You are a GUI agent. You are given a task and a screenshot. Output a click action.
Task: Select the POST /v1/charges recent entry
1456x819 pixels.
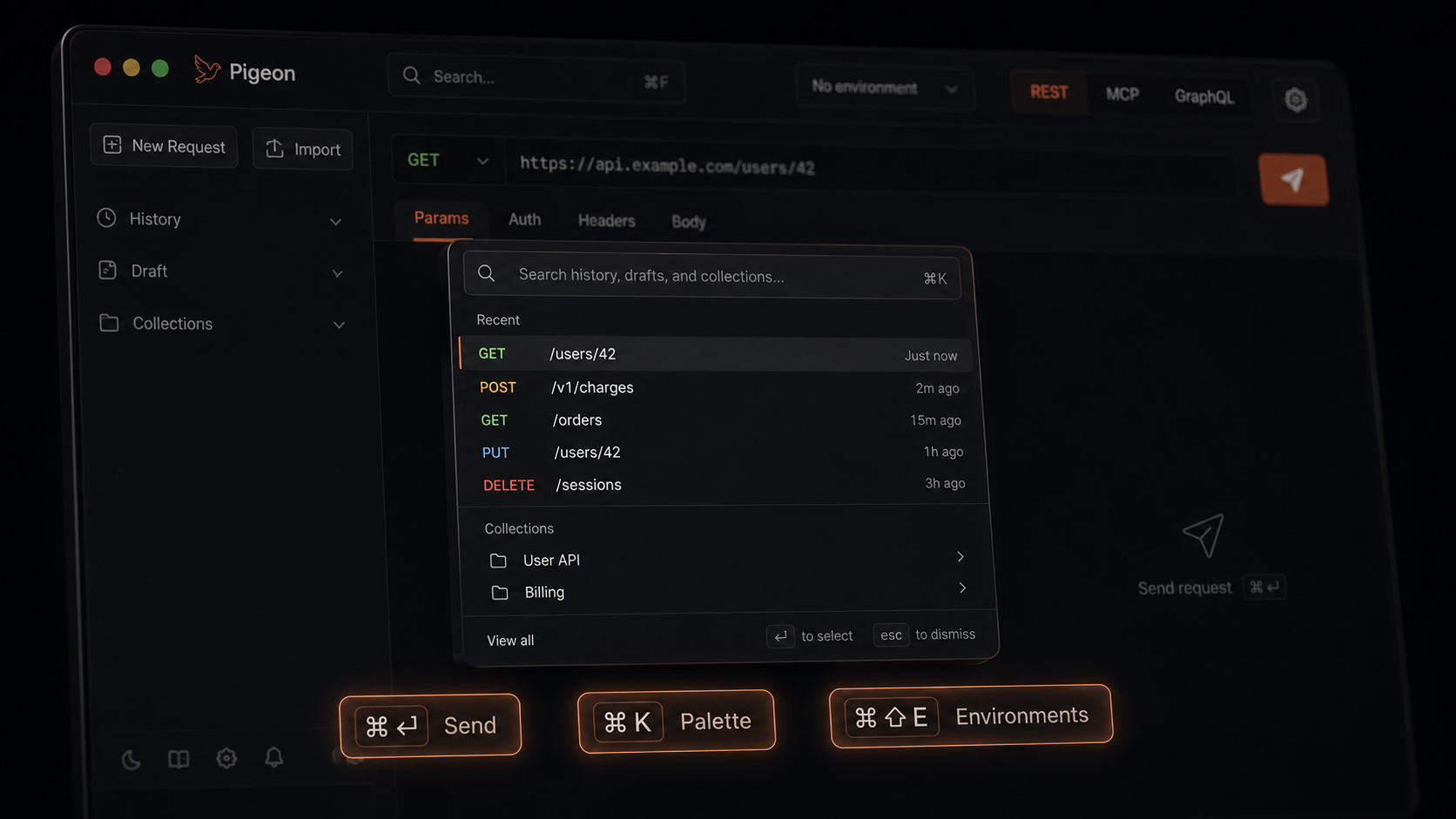tap(719, 387)
